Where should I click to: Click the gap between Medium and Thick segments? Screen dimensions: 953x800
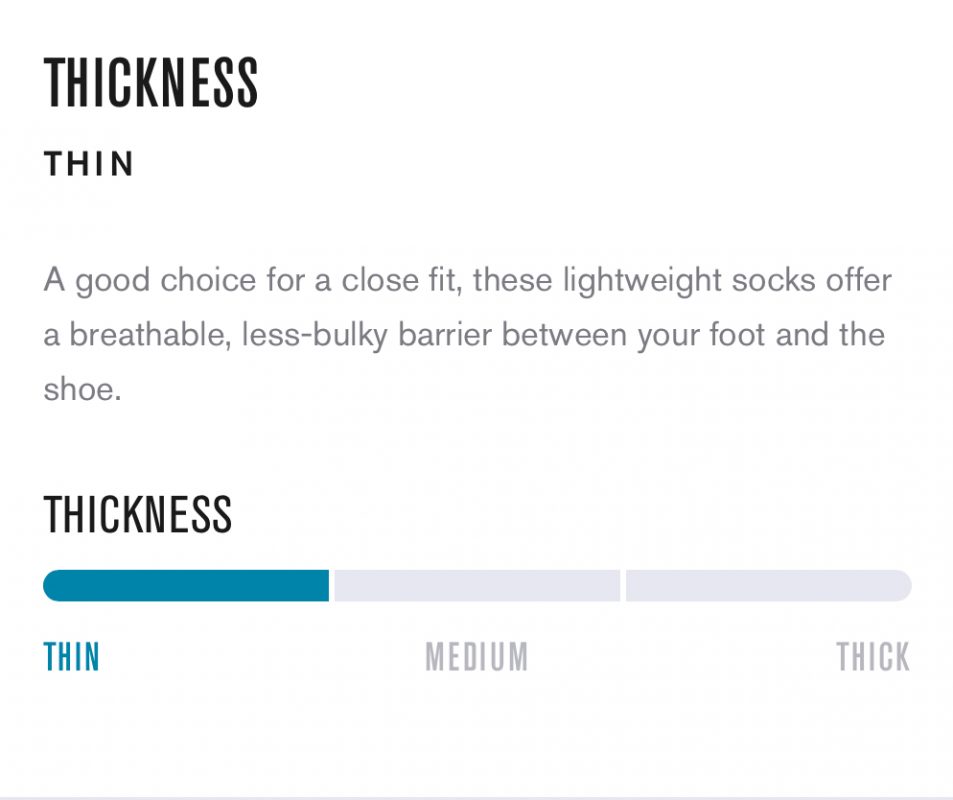click(x=622, y=586)
